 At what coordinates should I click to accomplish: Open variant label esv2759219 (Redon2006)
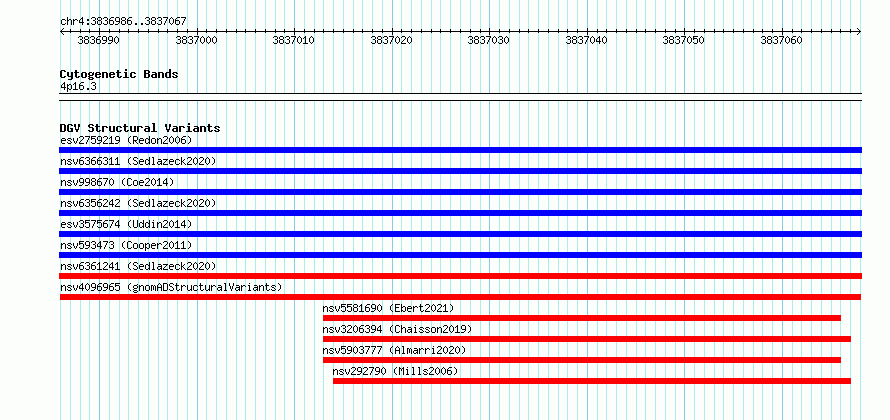coord(126,140)
